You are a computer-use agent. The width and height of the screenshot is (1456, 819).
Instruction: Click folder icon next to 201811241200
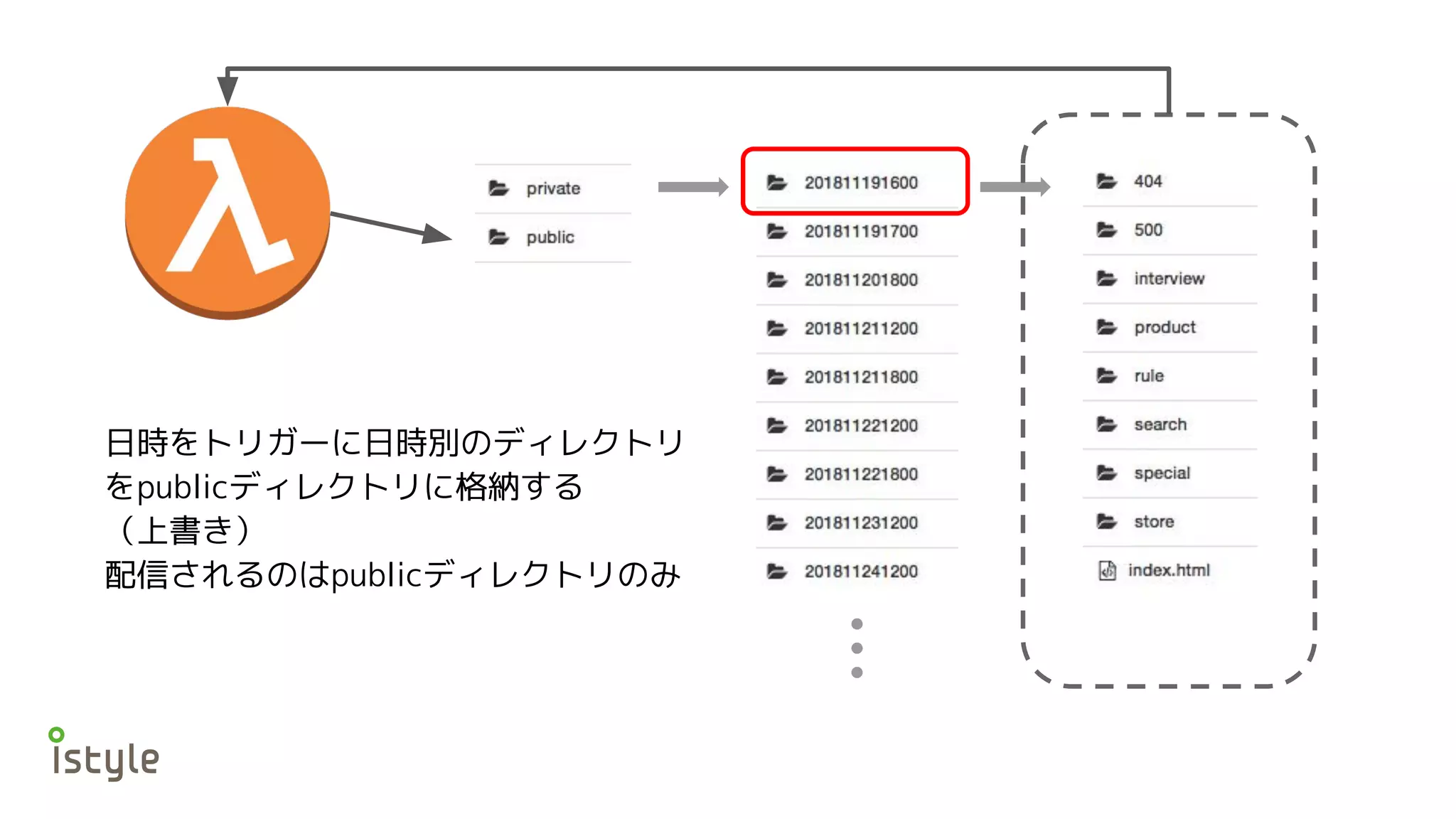point(777,571)
